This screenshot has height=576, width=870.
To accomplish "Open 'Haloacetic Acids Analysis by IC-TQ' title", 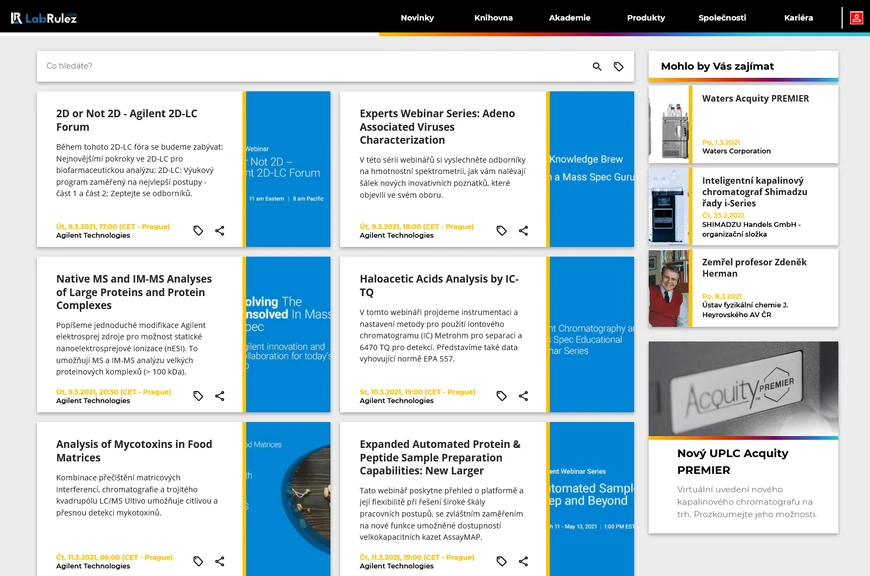I will tap(439, 285).
